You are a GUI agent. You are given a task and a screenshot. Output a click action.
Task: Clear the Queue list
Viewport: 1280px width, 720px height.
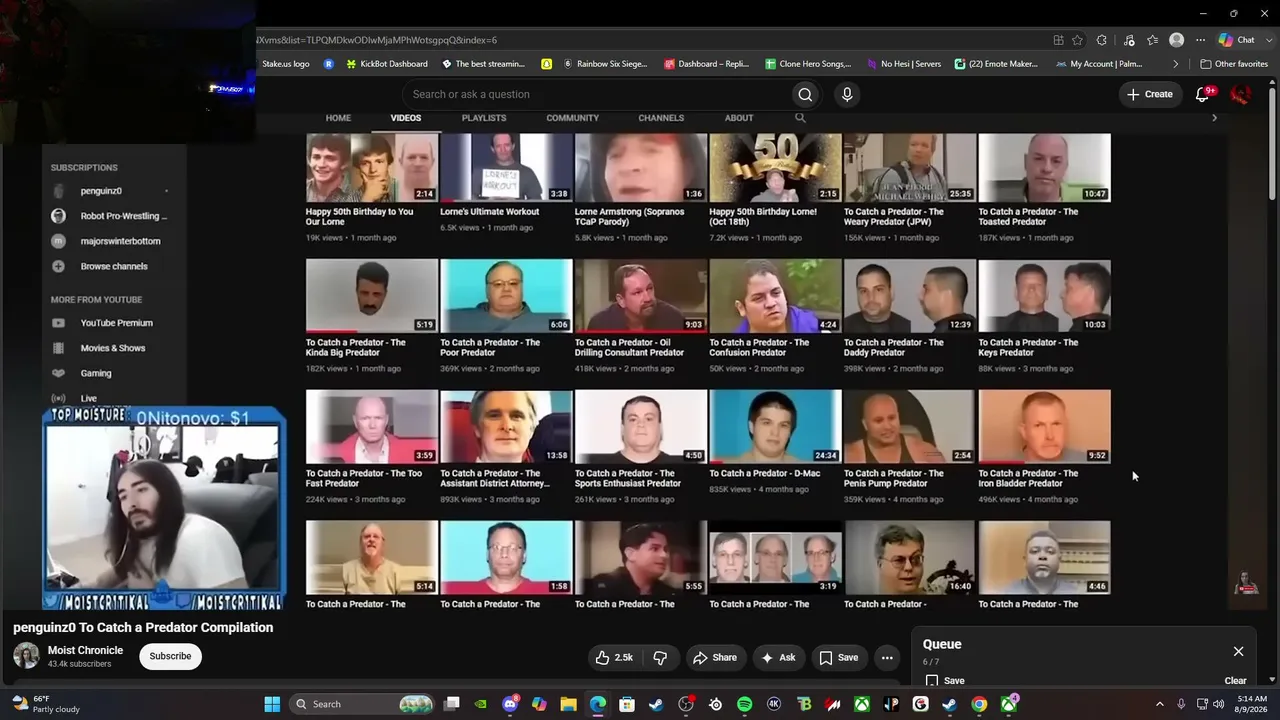pyautogui.click(x=1236, y=681)
